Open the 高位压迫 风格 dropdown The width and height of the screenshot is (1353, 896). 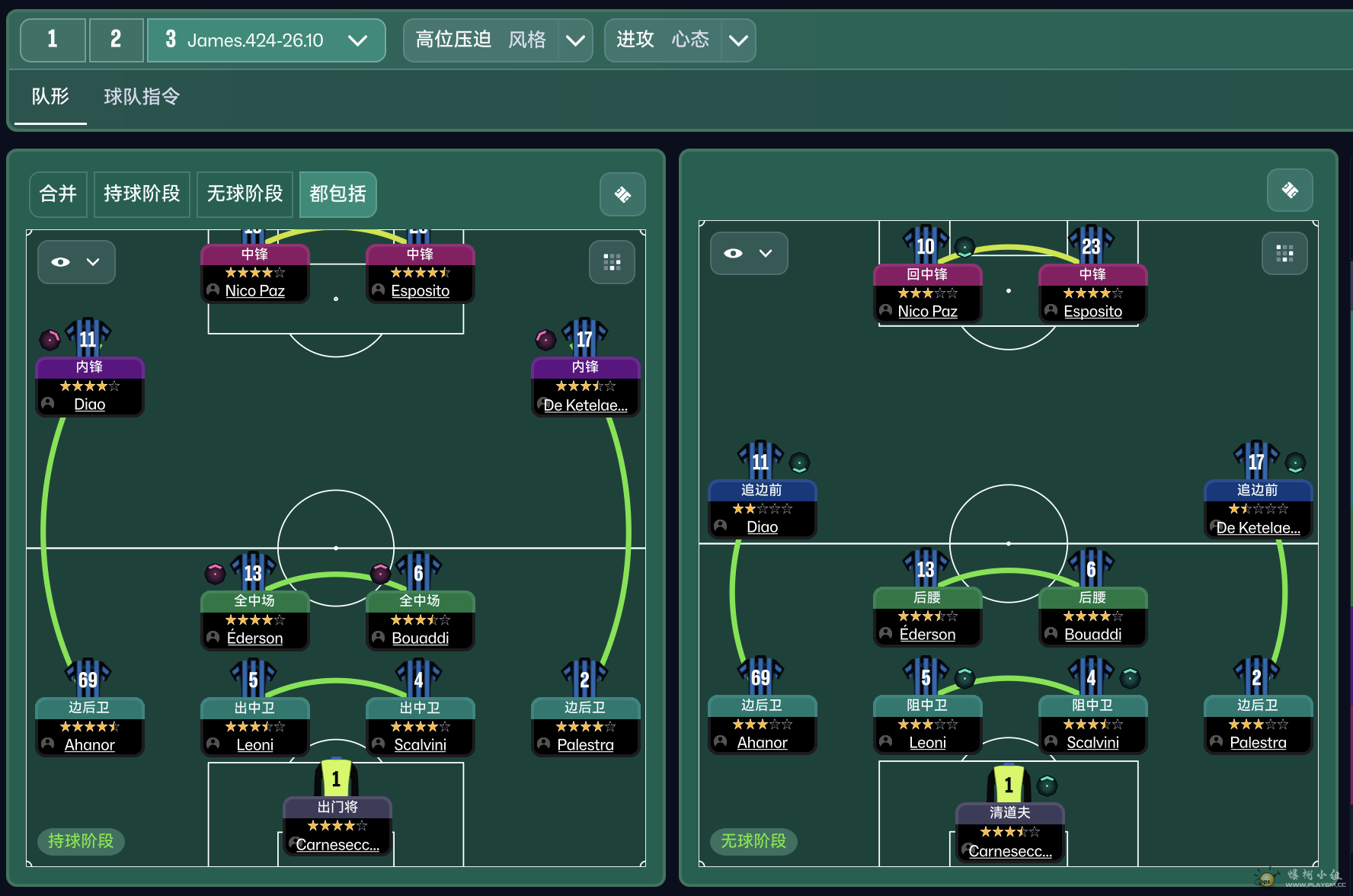[575, 40]
